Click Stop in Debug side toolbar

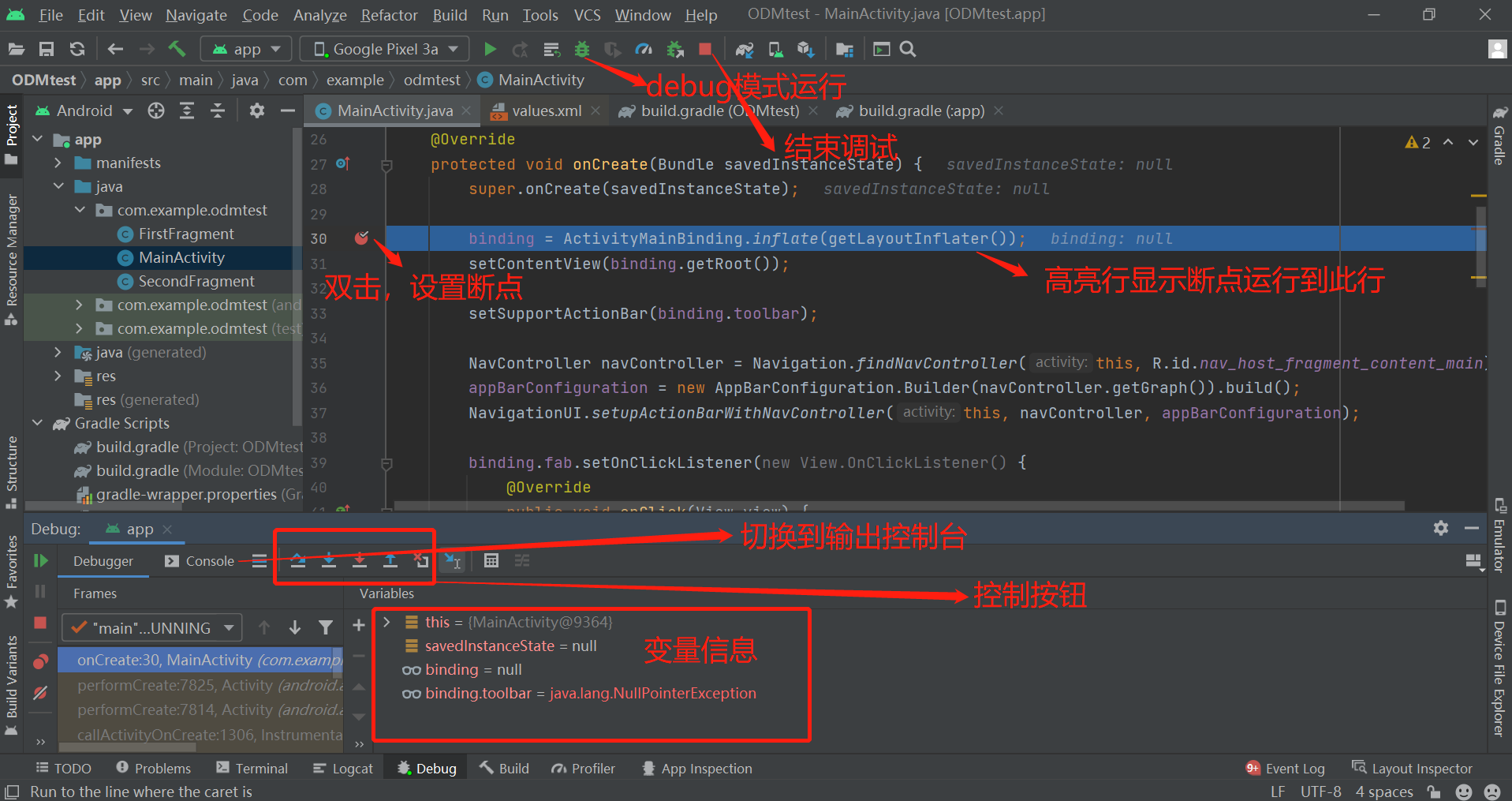[40, 623]
